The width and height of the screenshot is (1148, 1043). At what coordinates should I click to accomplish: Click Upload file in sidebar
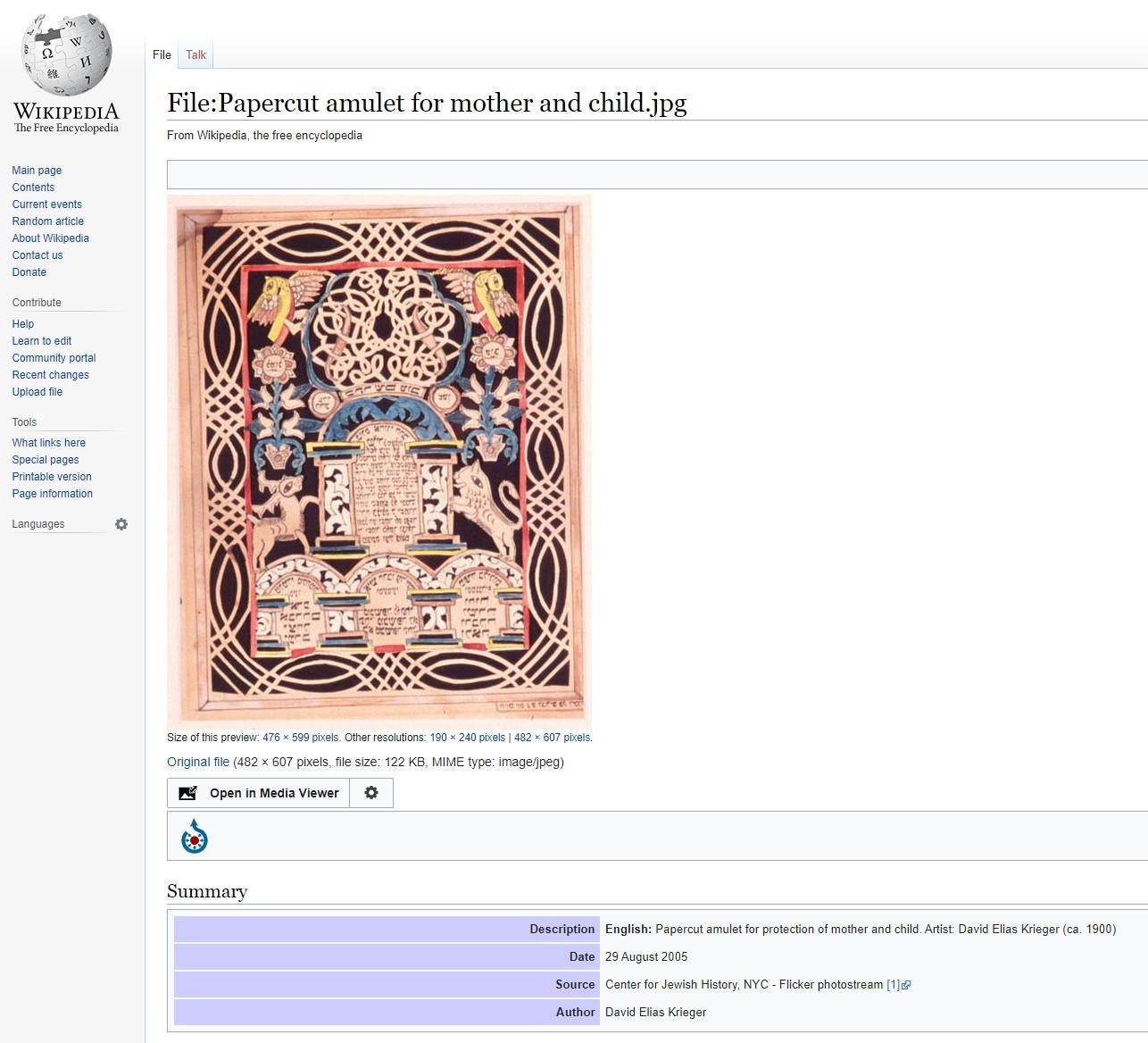(x=37, y=392)
